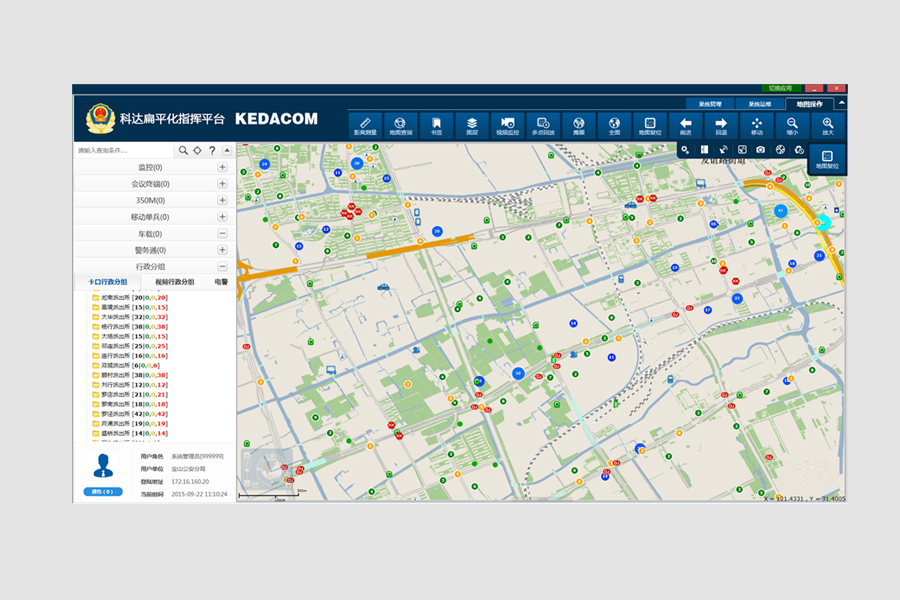Open the 地图查询 map query tool
The image size is (900, 600).
pos(401,126)
